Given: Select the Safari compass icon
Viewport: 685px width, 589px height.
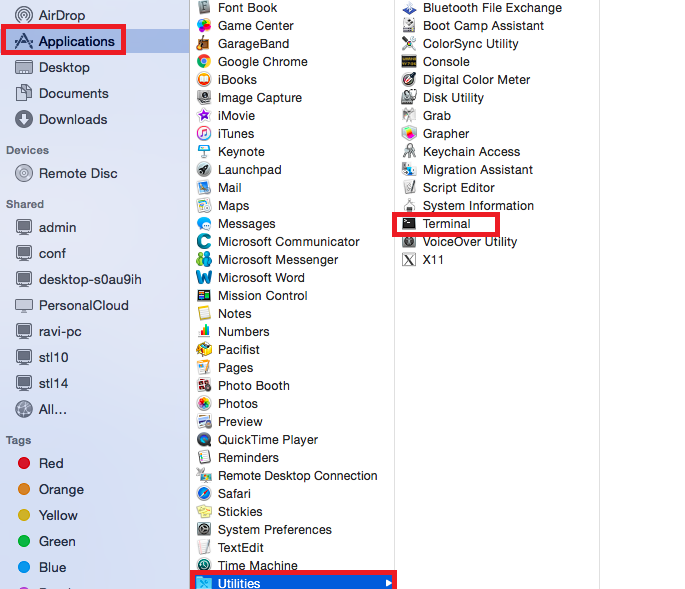Looking at the screenshot, I should tap(204, 494).
